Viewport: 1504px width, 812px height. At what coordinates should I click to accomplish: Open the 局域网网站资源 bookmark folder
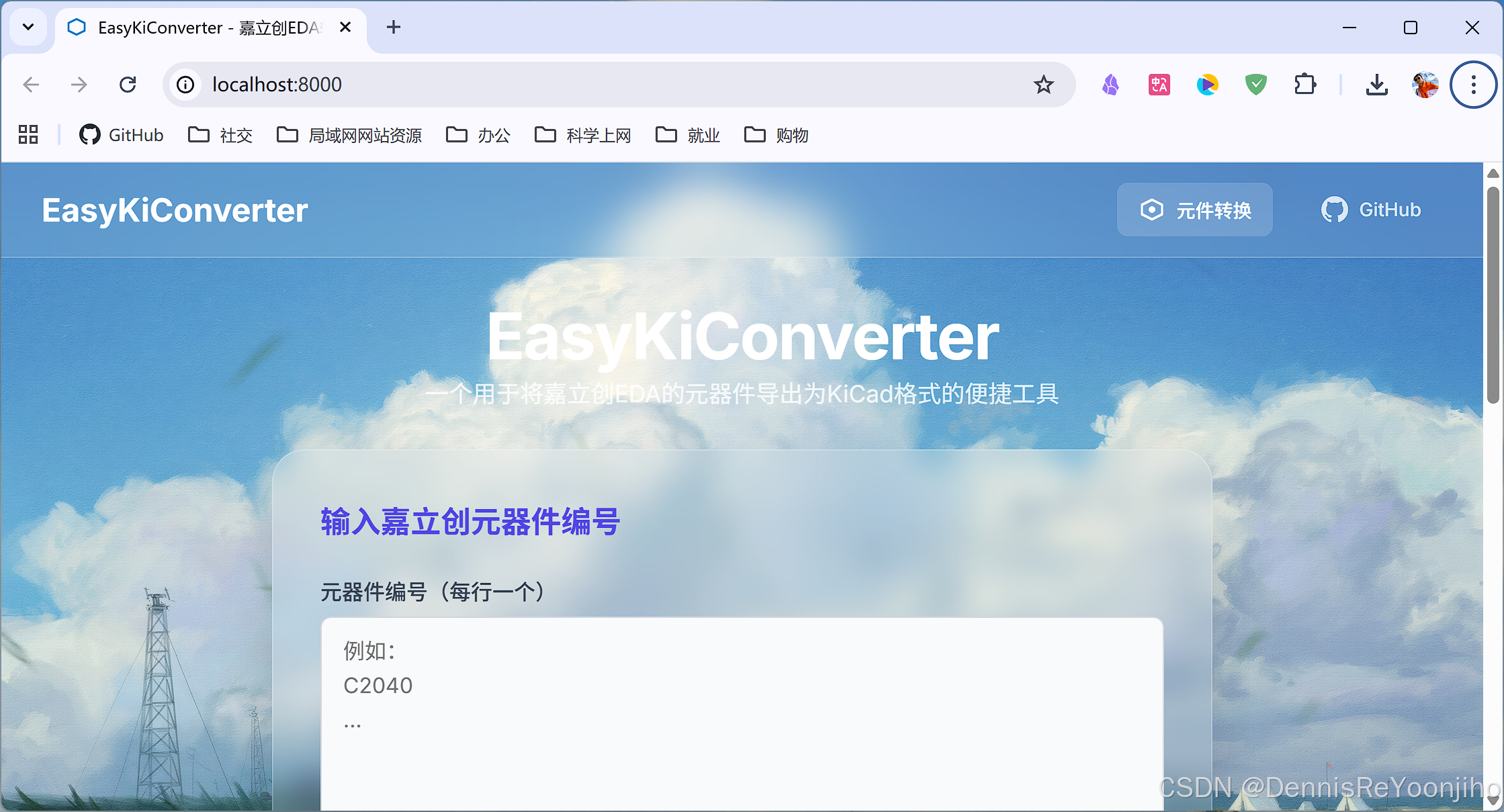click(x=349, y=135)
